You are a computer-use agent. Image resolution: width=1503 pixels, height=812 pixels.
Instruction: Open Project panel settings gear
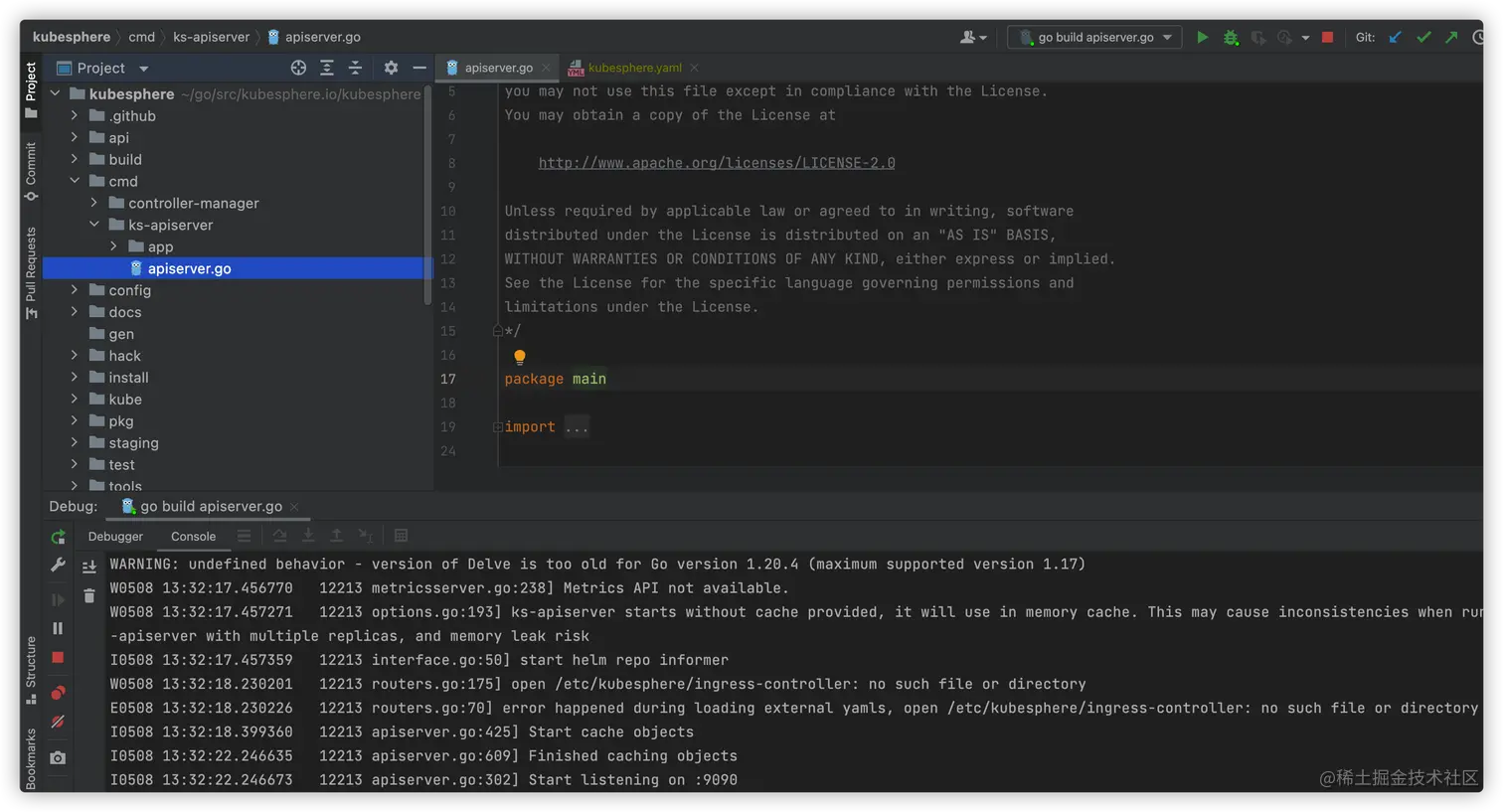(x=391, y=68)
